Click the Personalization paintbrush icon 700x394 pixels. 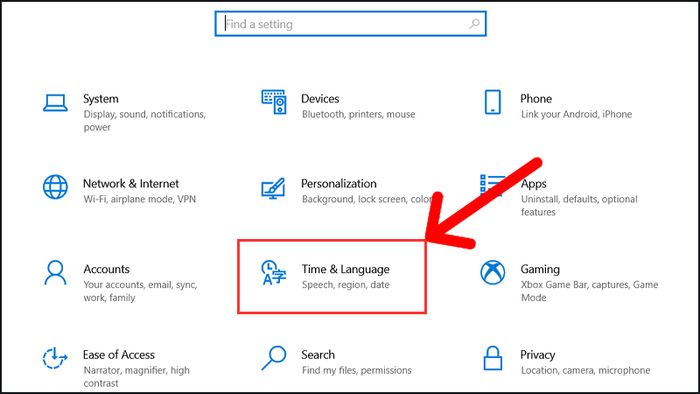(273, 188)
